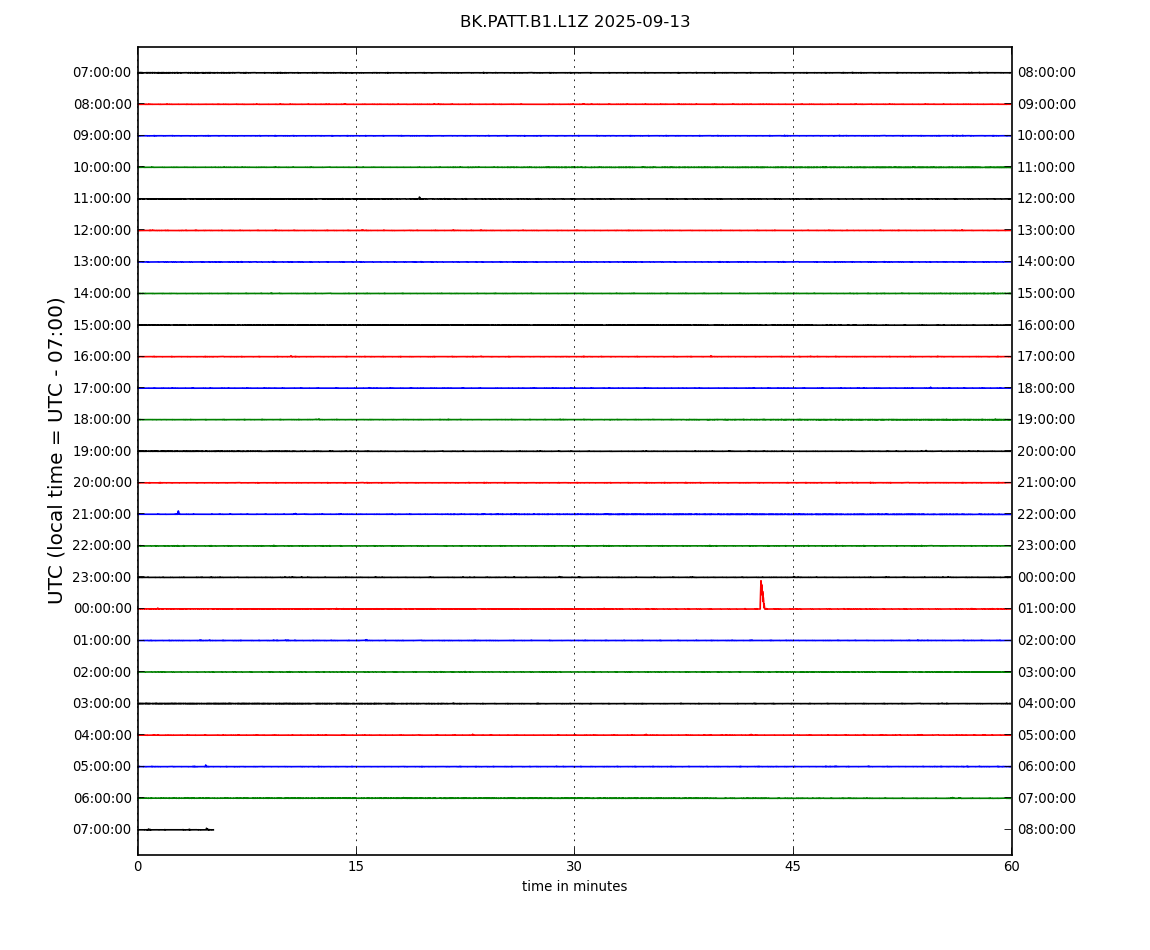
Task: Click the left-axis label 17:00:00
Action: (102, 388)
